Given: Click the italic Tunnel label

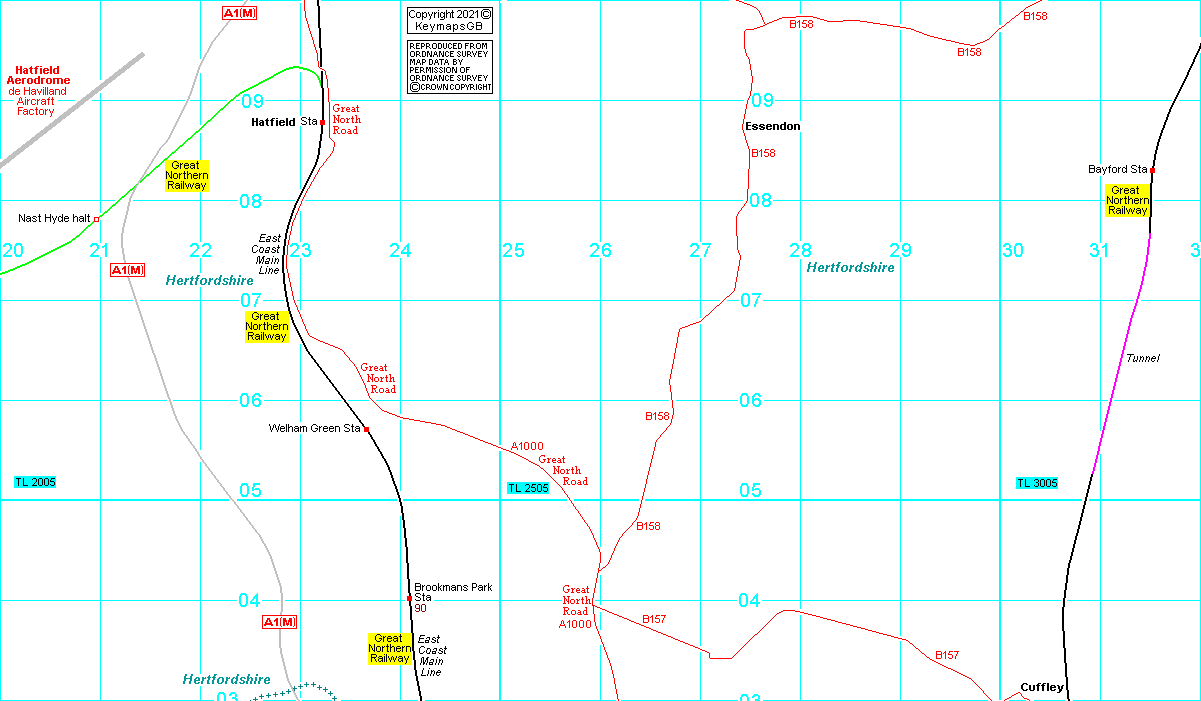Looking at the screenshot, I should pyautogui.click(x=1142, y=358).
